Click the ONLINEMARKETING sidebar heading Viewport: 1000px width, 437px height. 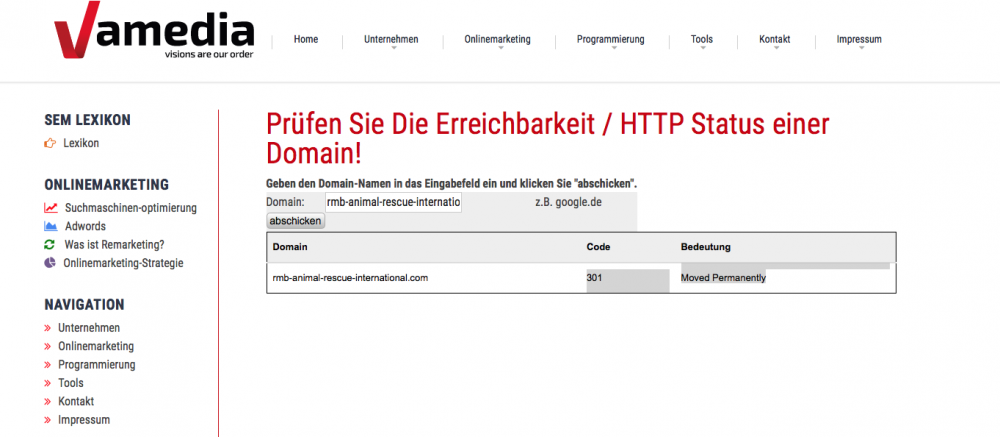point(107,185)
